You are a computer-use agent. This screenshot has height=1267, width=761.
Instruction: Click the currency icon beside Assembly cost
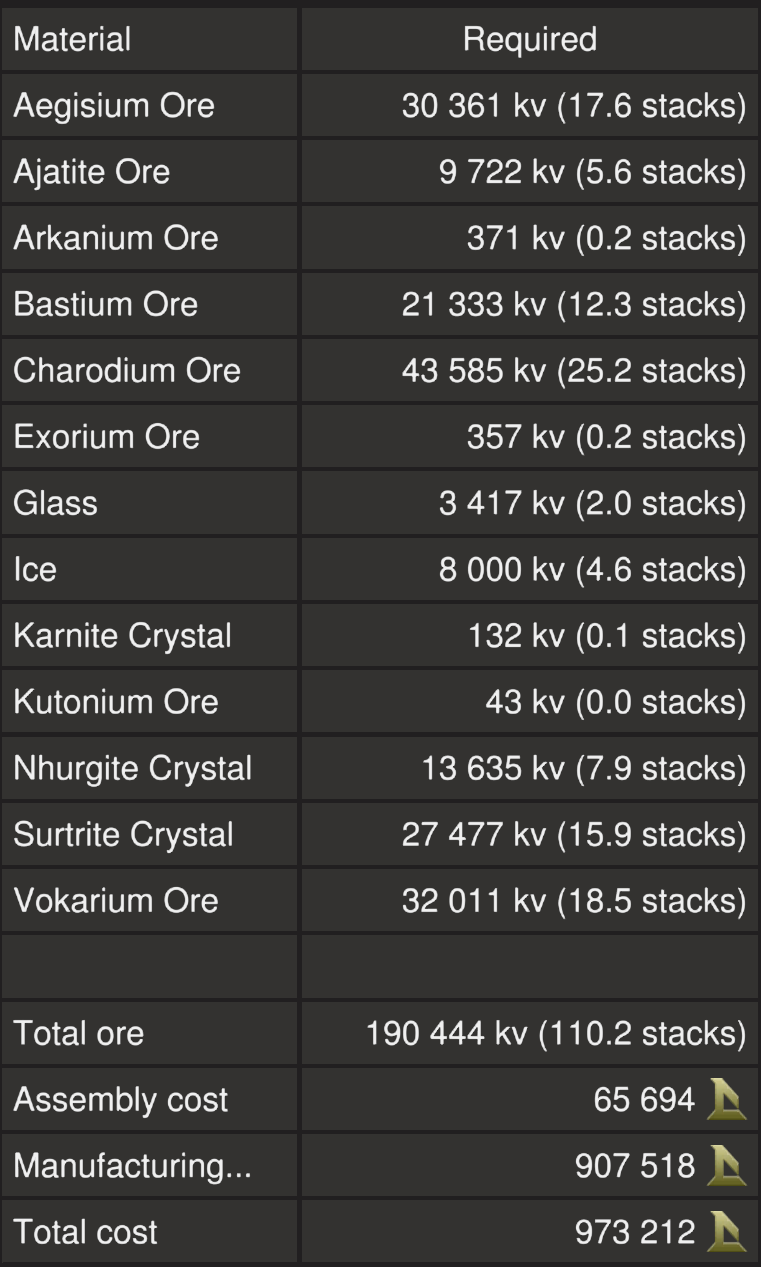click(726, 1100)
